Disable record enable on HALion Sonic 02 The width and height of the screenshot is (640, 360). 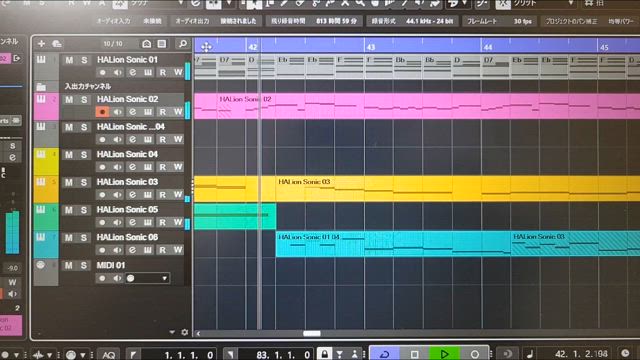click(x=102, y=111)
